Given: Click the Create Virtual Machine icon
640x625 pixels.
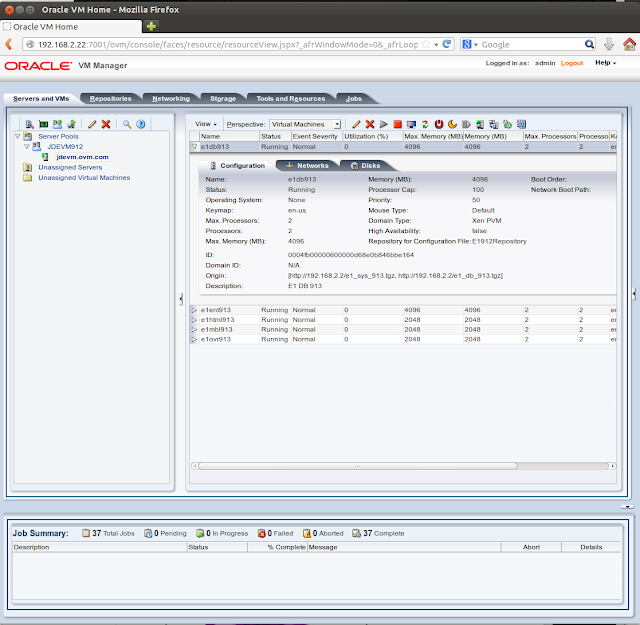Looking at the screenshot, I should click(72, 124).
